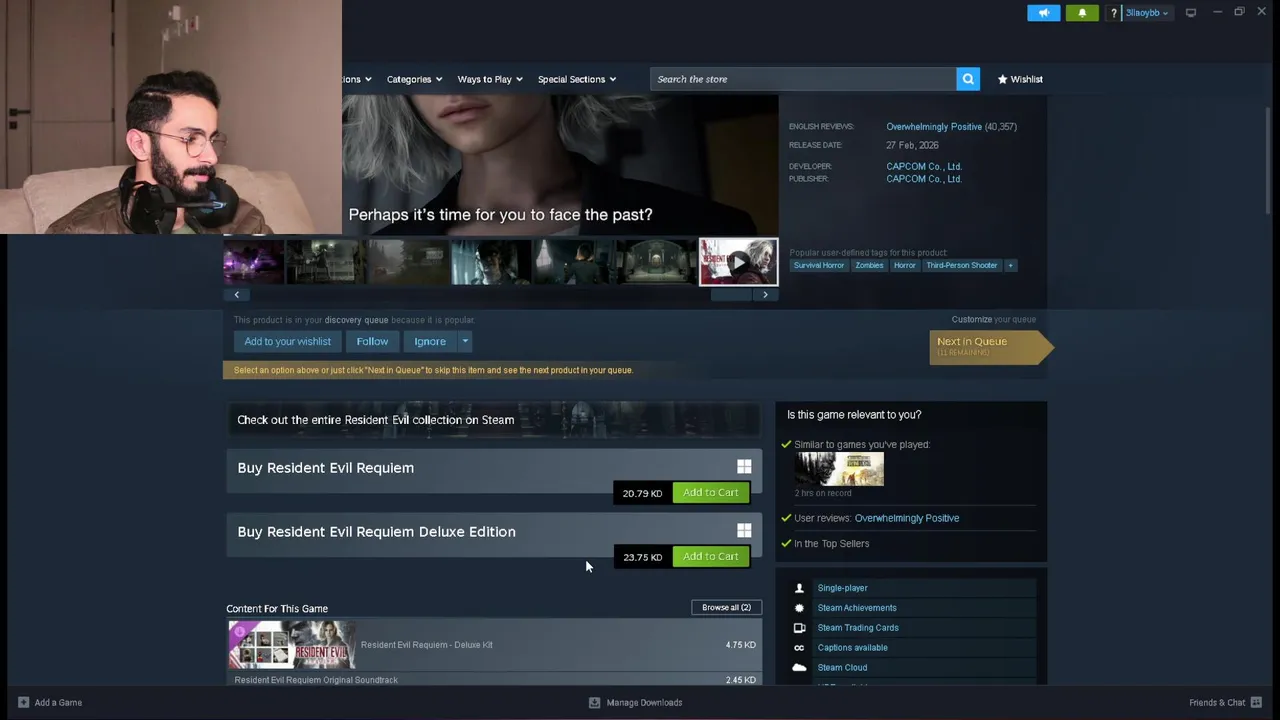1280x720 pixels.
Task: Click the 20.79 KD price label
Action: coord(642,493)
